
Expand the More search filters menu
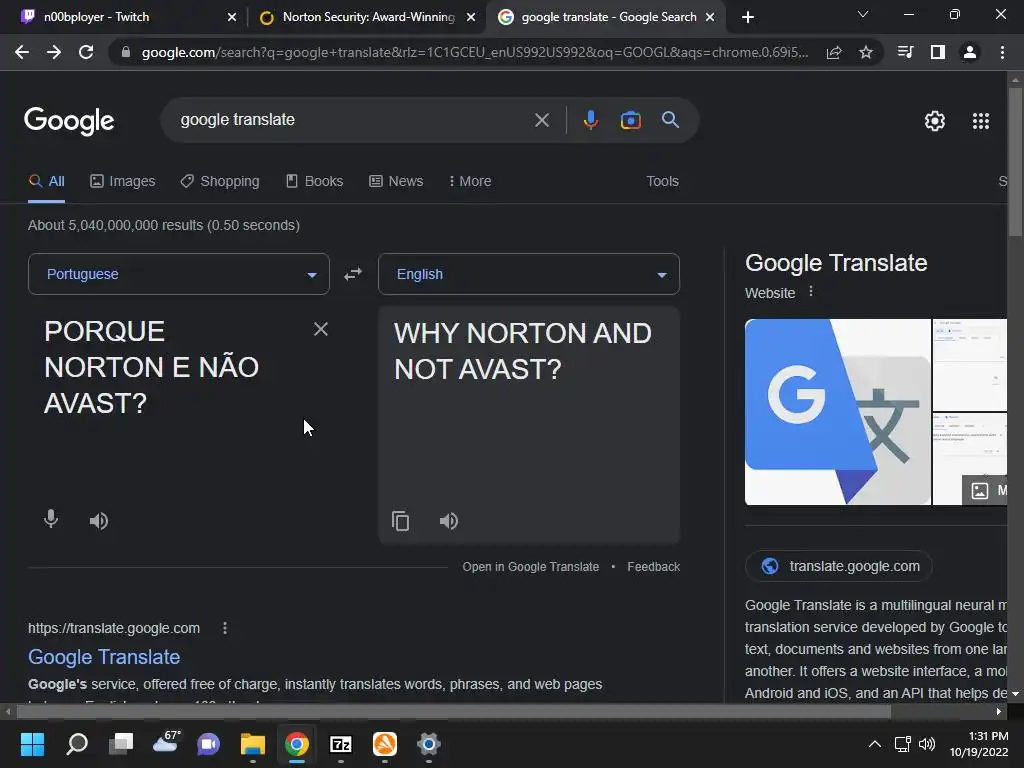coord(470,182)
